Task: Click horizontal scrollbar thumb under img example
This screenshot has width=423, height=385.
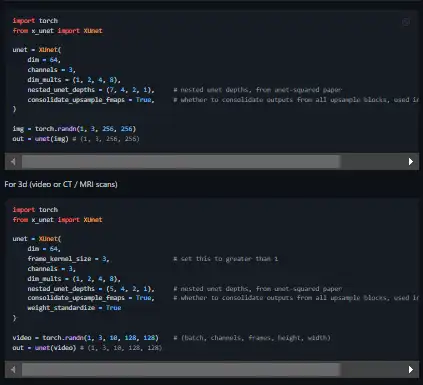Action: point(181,162)
